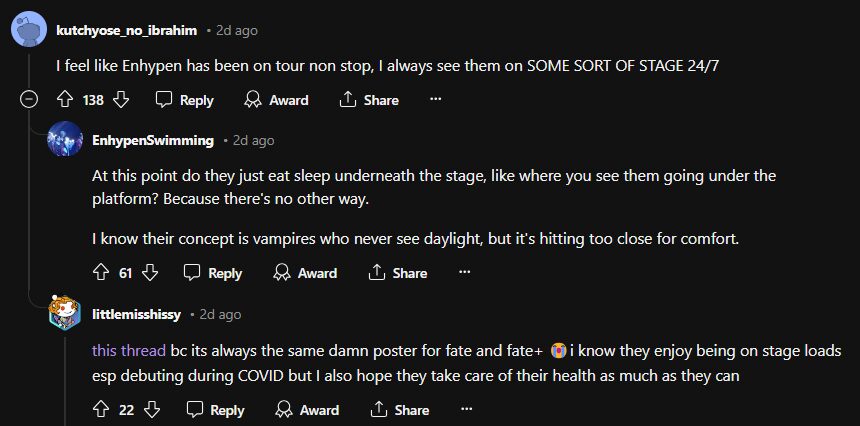860x426 pixels.
Task: Open more options on littlemisshissy's comment
Action: click(466, 410)
